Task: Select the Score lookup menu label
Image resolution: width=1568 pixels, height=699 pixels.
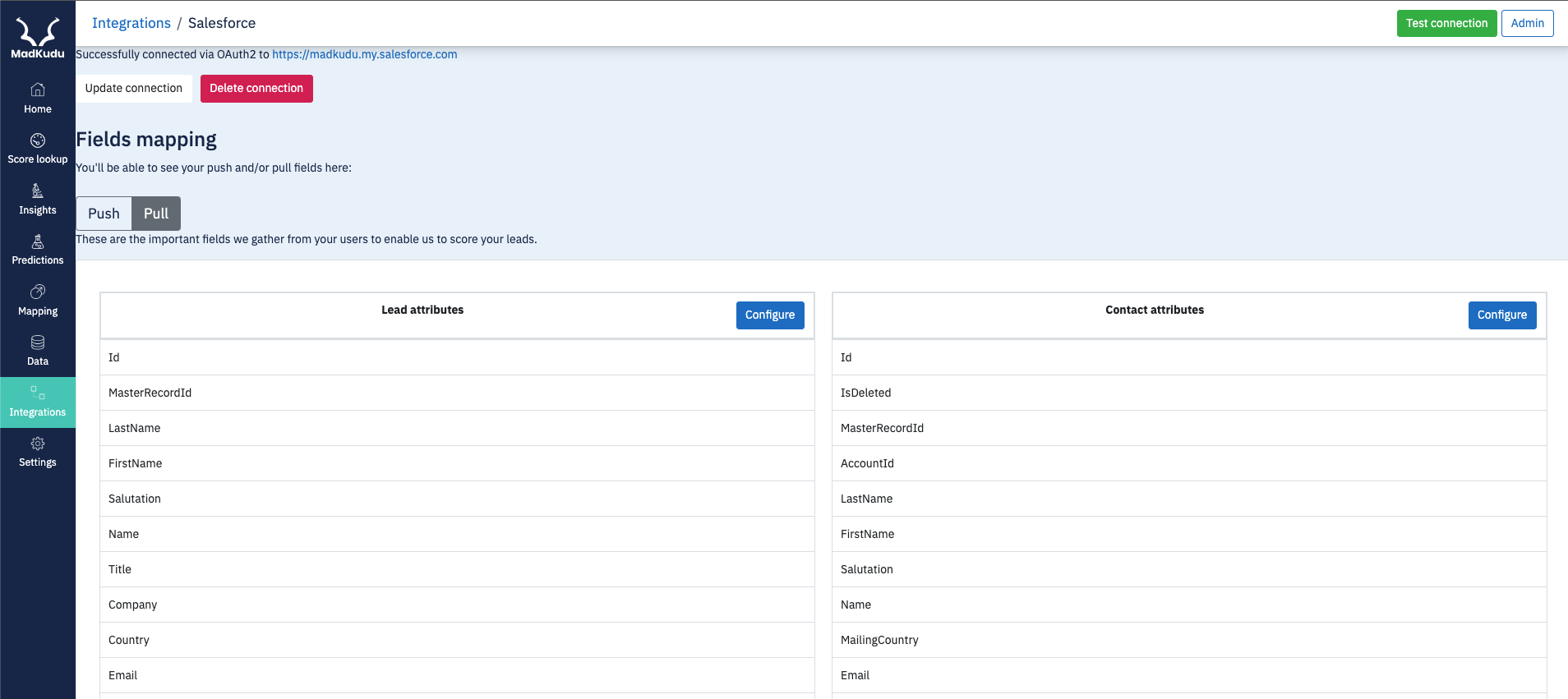Action: [38, 159]
